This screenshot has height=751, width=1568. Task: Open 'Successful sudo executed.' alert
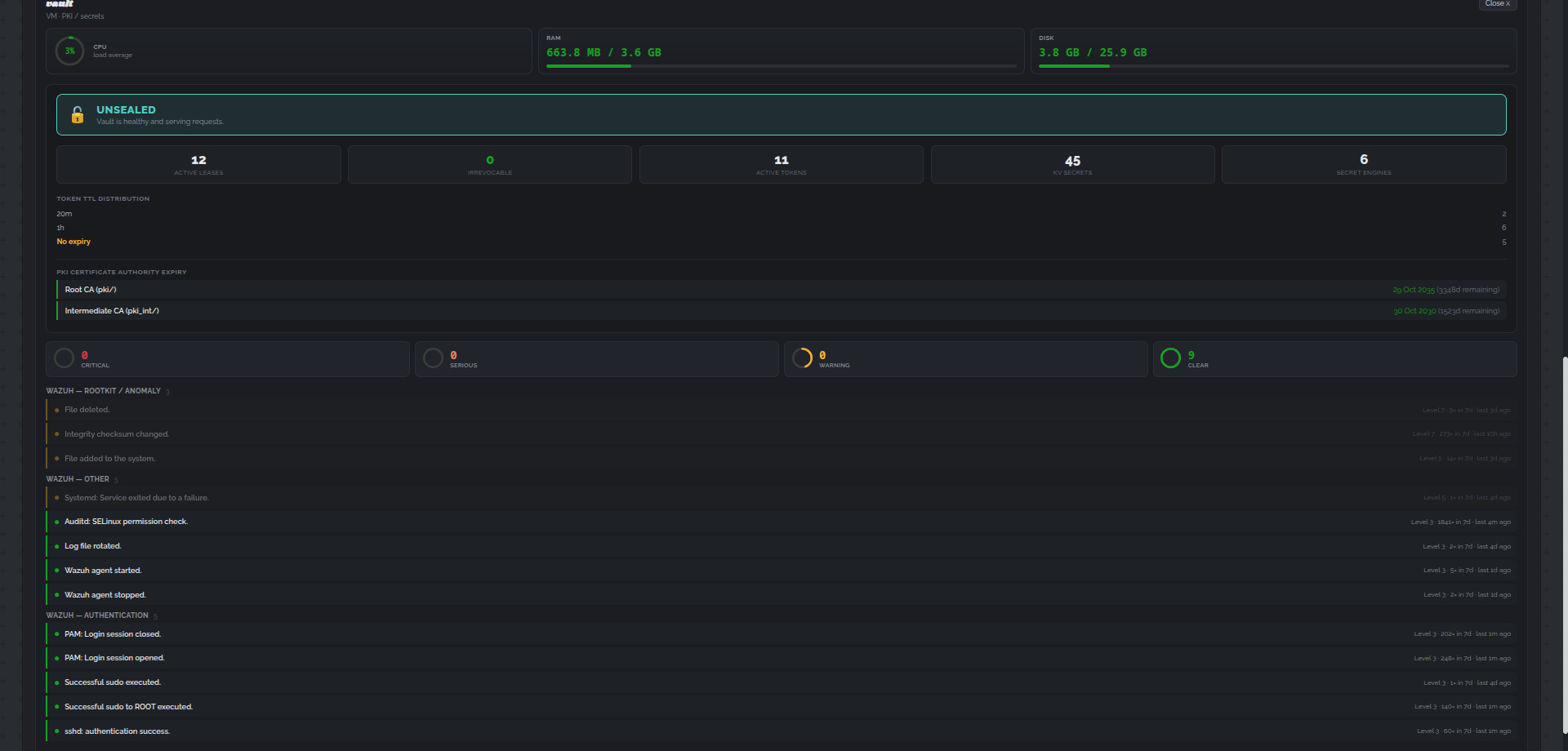pos(782,682)
